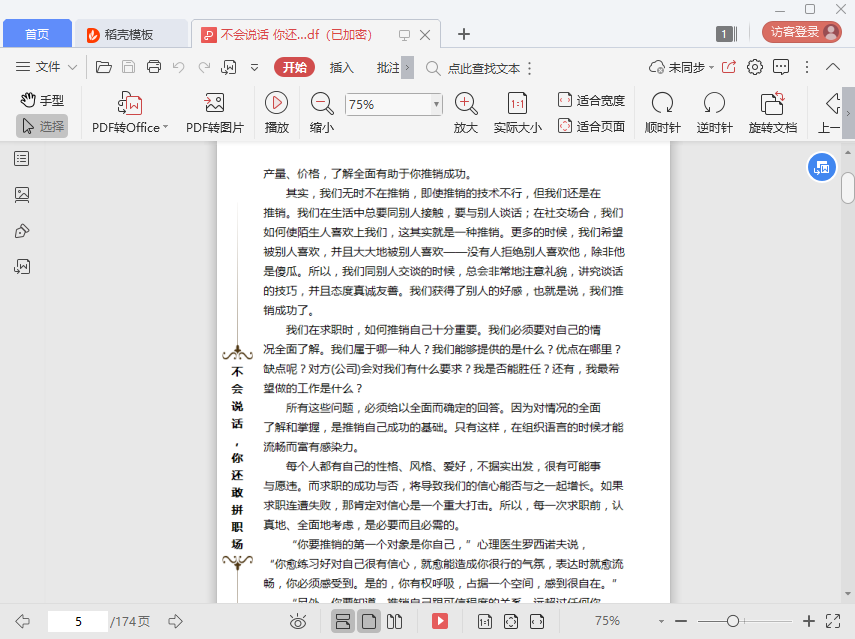Viewport: 855px width, 639px height.
Task: Click 访客登录 login button
Action: click(x=802, y=32)
